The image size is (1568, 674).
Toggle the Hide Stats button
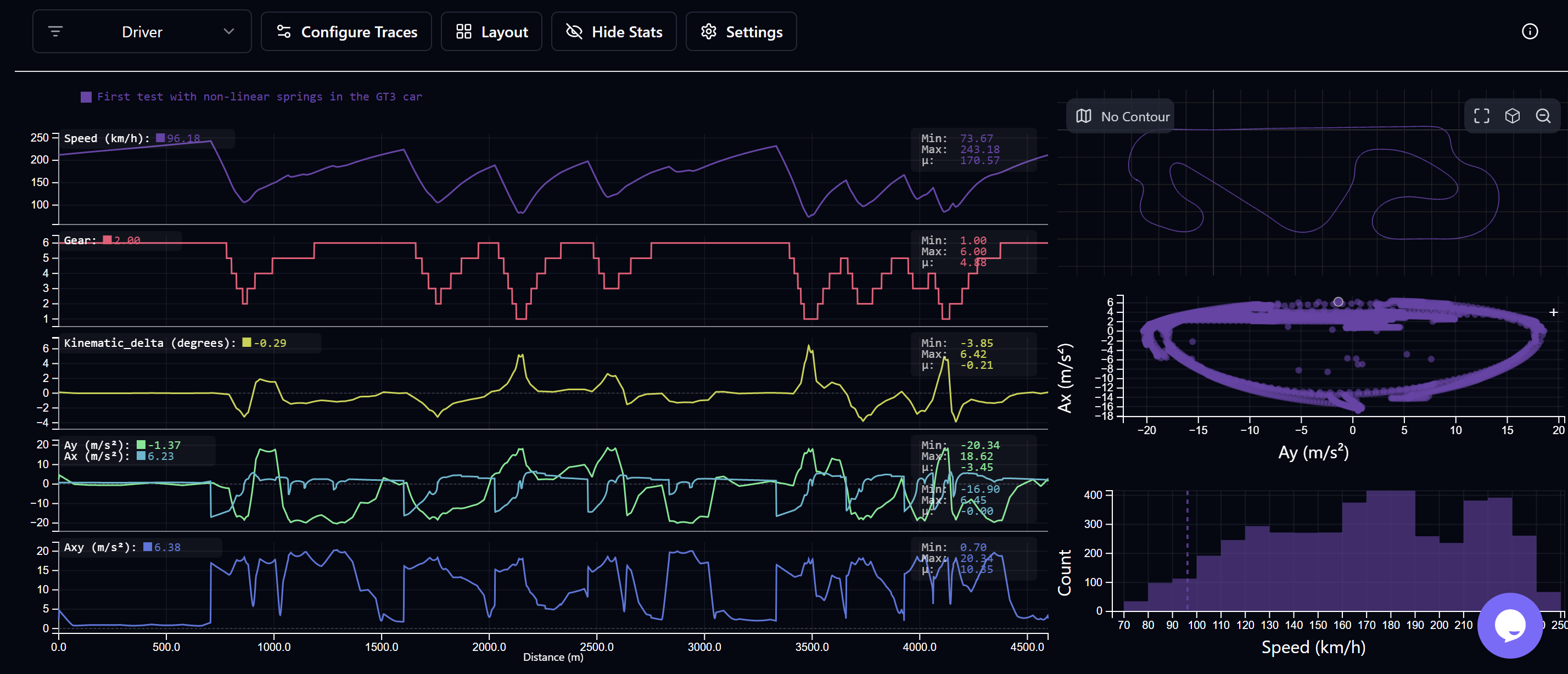pyautogui.click(x=614, y=32)
